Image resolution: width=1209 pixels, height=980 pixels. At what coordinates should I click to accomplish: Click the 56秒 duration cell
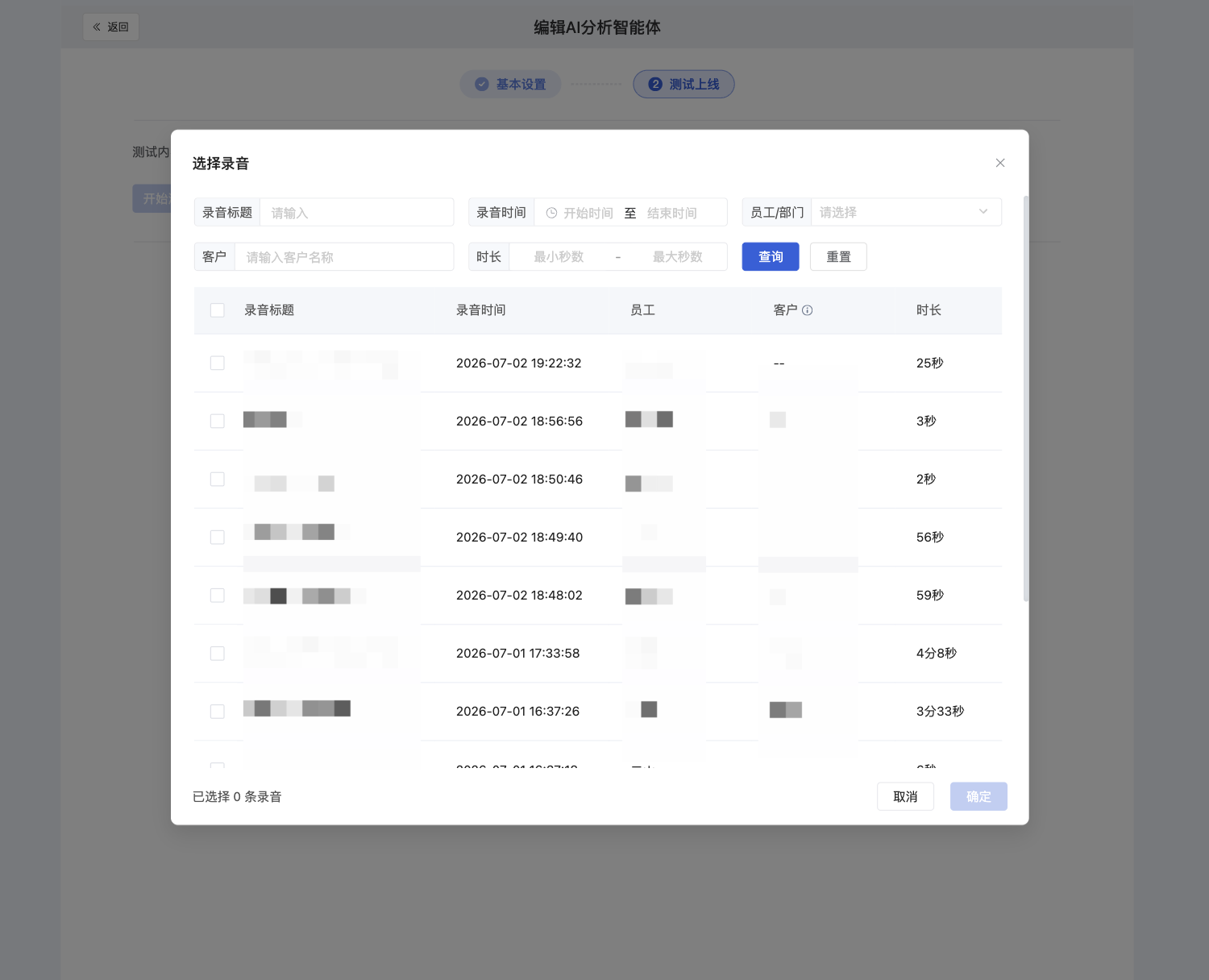coord(930,538)
